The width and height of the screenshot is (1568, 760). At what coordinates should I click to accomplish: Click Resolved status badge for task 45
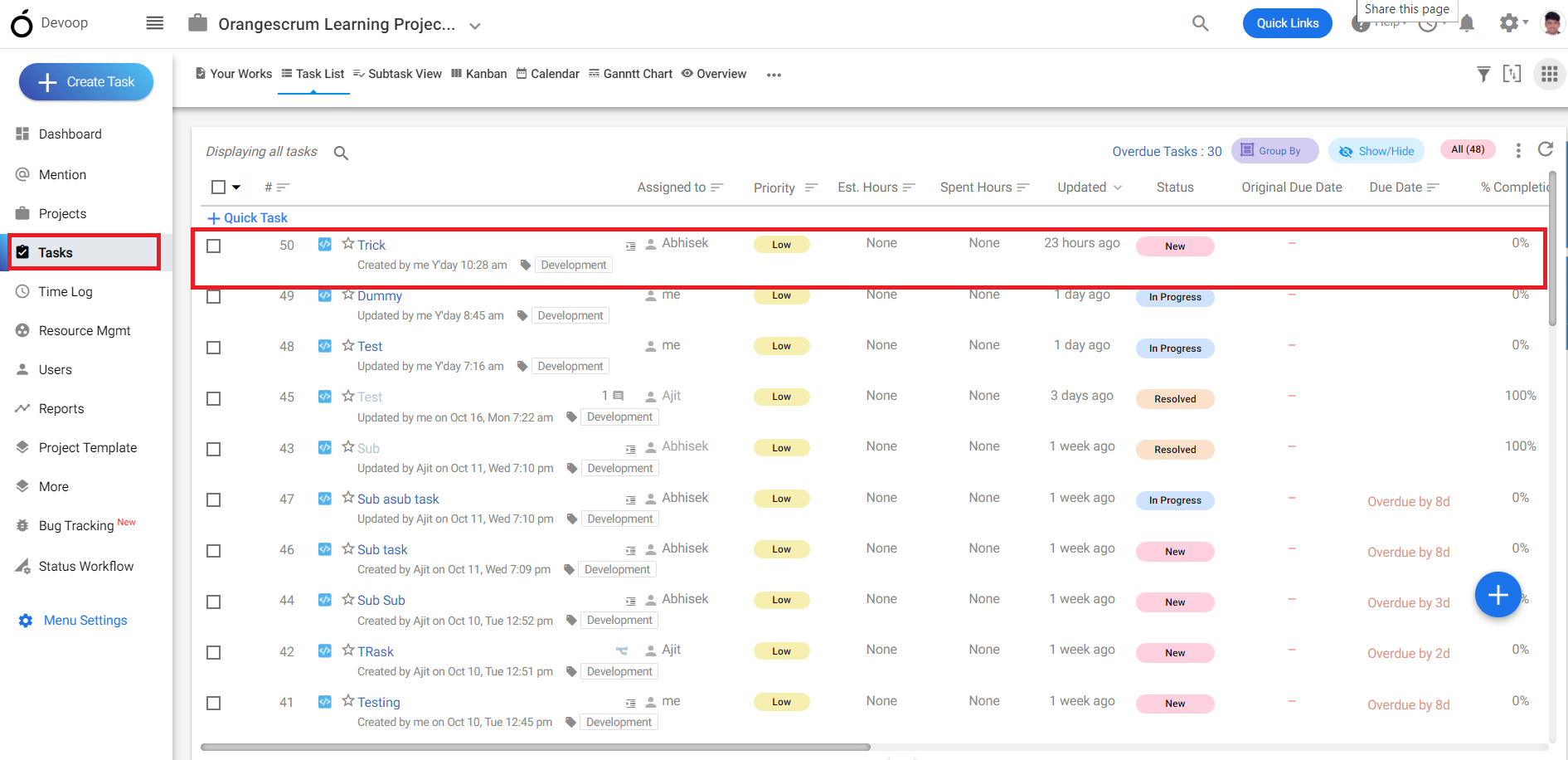1175,399
